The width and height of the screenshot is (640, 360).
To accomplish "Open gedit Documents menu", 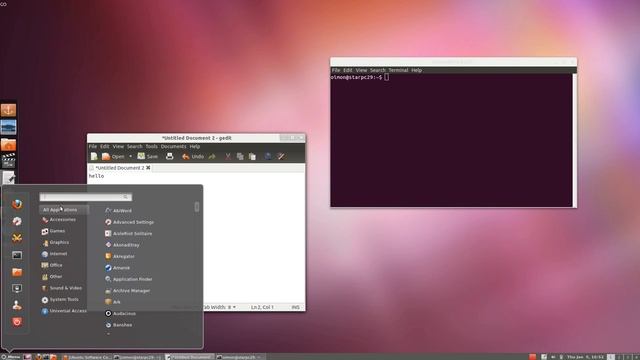I will point(173,146).
